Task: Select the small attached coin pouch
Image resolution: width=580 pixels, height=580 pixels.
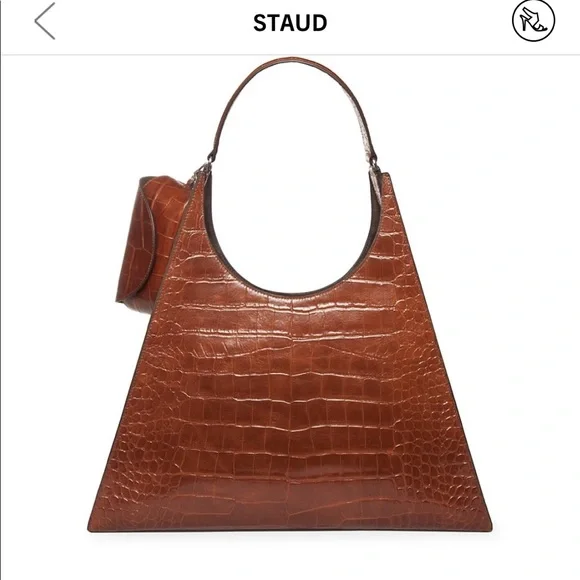Action: [x=151, y=240]
